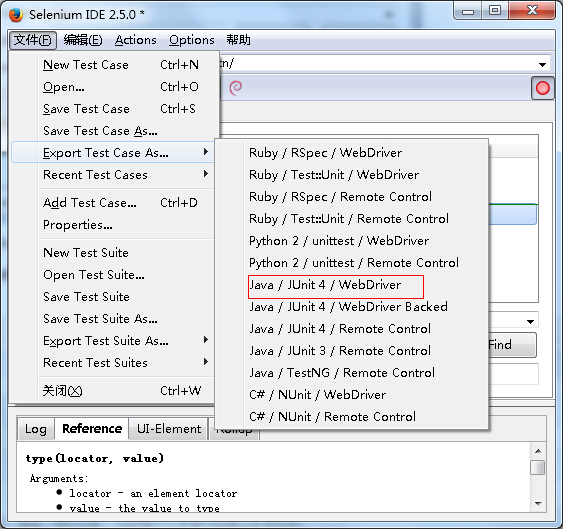Expand Export Test Case As... submenu
563x529 pixels.
113,153
